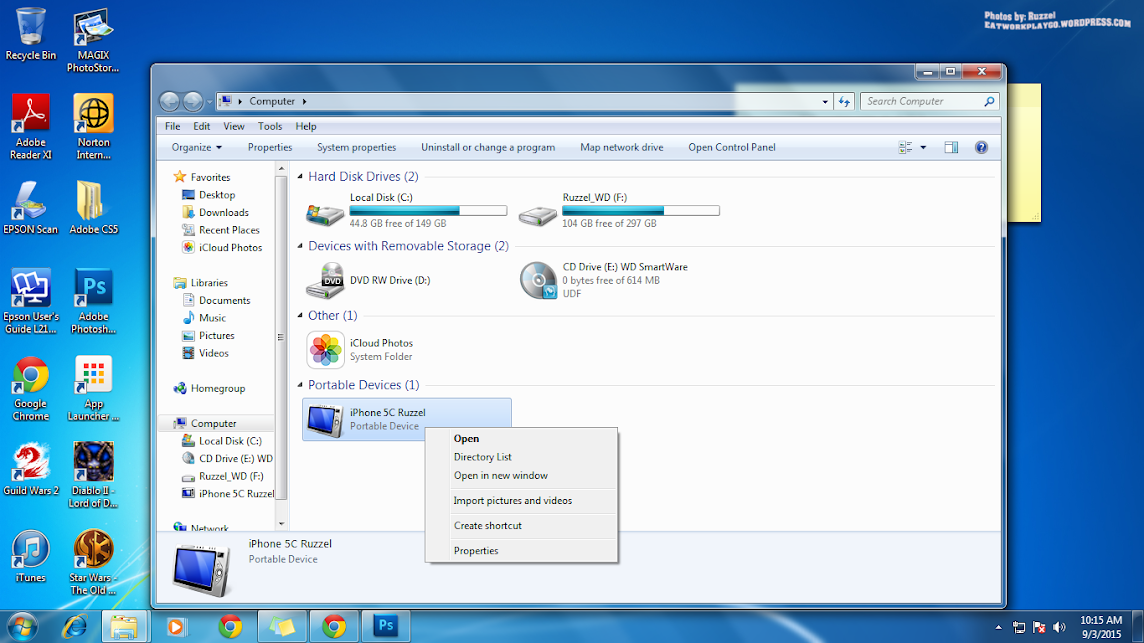
Task: Open MAGIX PhotoStory desktop shortcut
Action: pyautogui.click(x=93, y=40)
